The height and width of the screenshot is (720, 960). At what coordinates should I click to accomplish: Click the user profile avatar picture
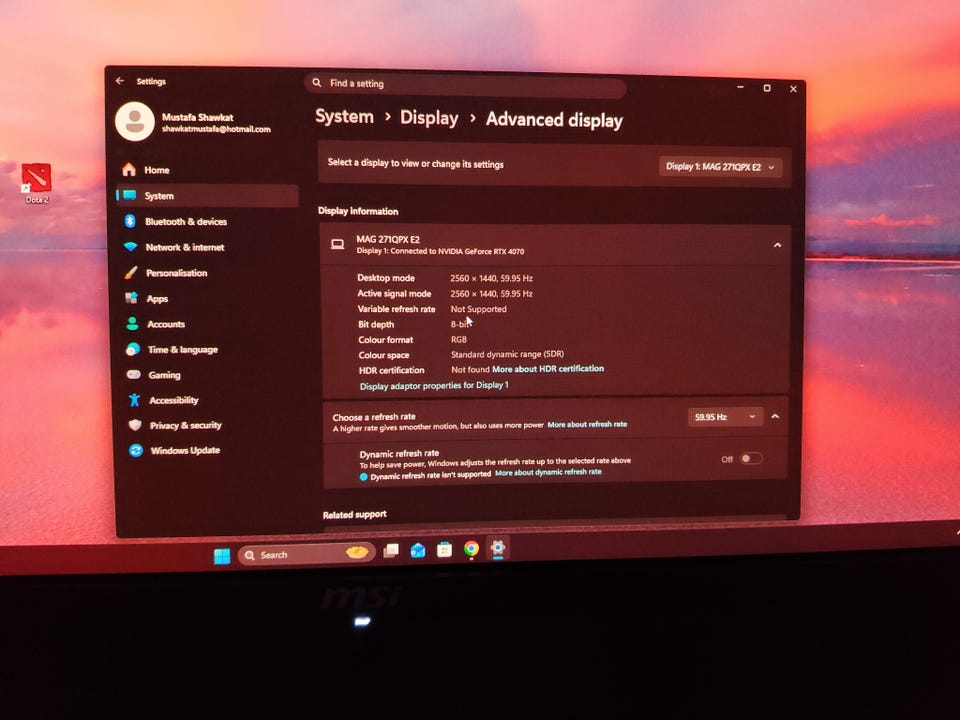point(135,121)
